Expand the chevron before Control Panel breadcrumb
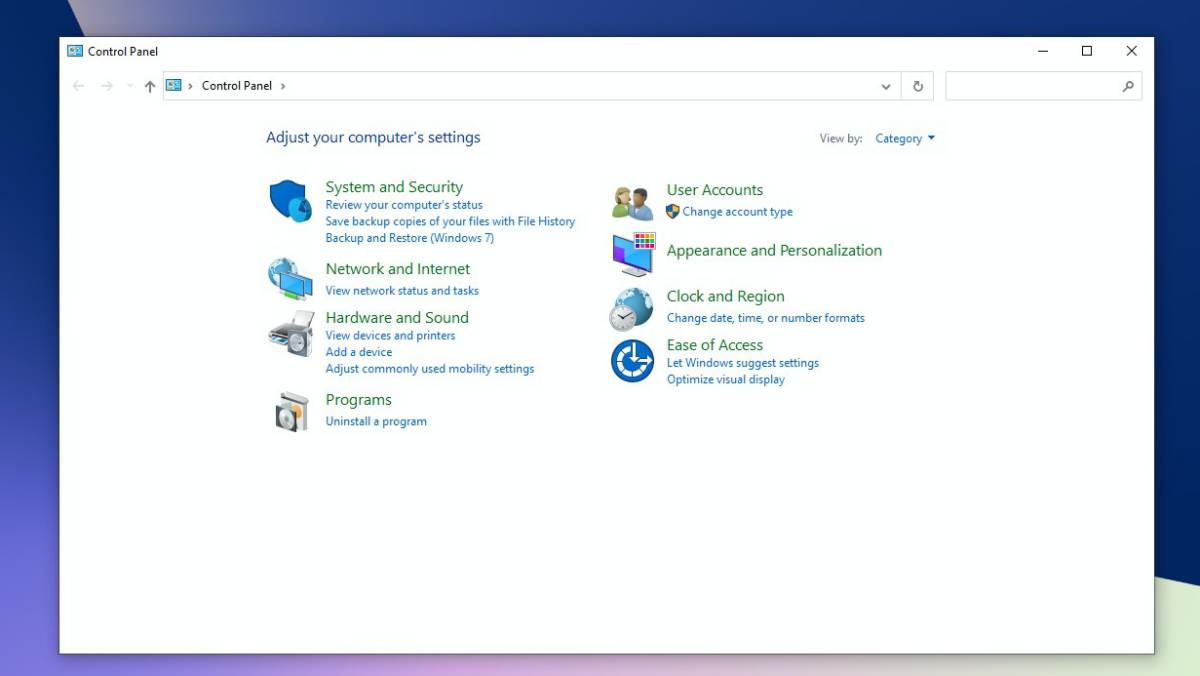Screen dimensions: 1200x676 [x=191, y=86]
